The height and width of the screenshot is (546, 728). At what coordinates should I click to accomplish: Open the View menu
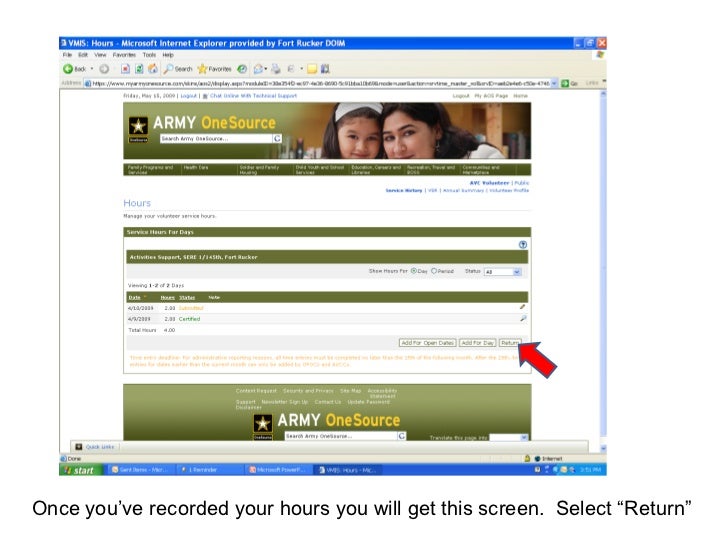click(100, 55)
